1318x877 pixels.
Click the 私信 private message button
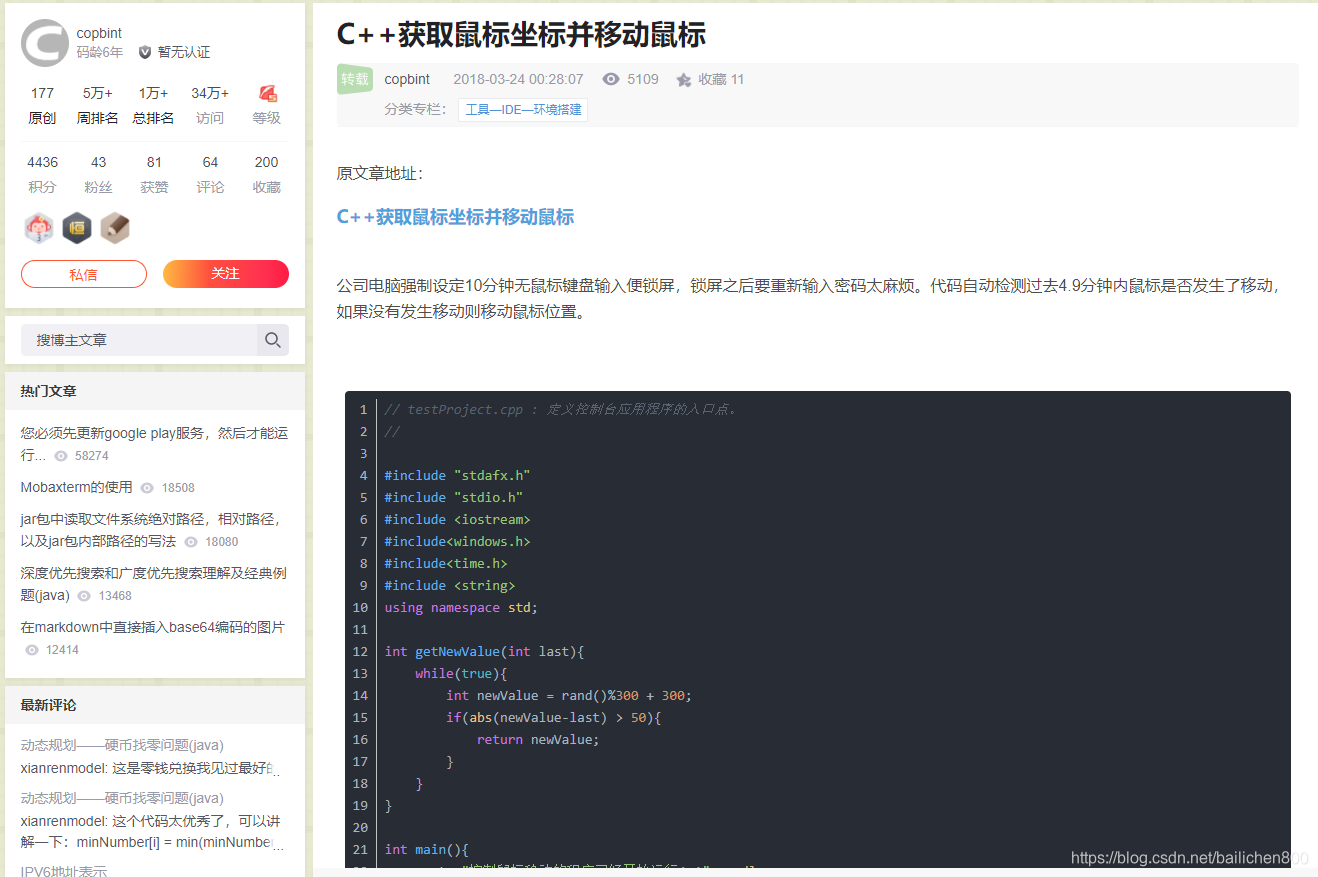tap(84, 274)
